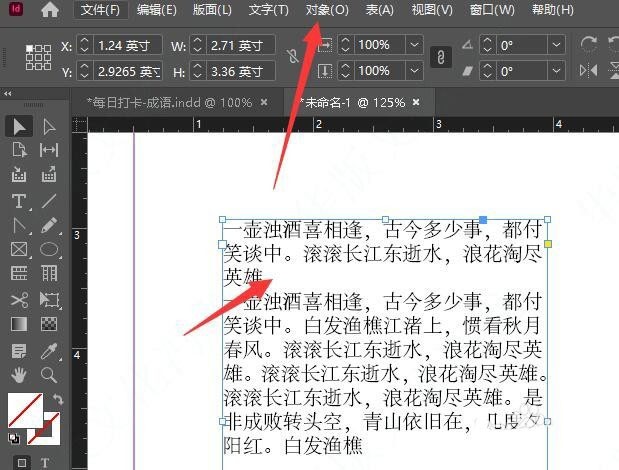Select the Hand tool
The image size is (619, 470).
(x=18, y=374)
